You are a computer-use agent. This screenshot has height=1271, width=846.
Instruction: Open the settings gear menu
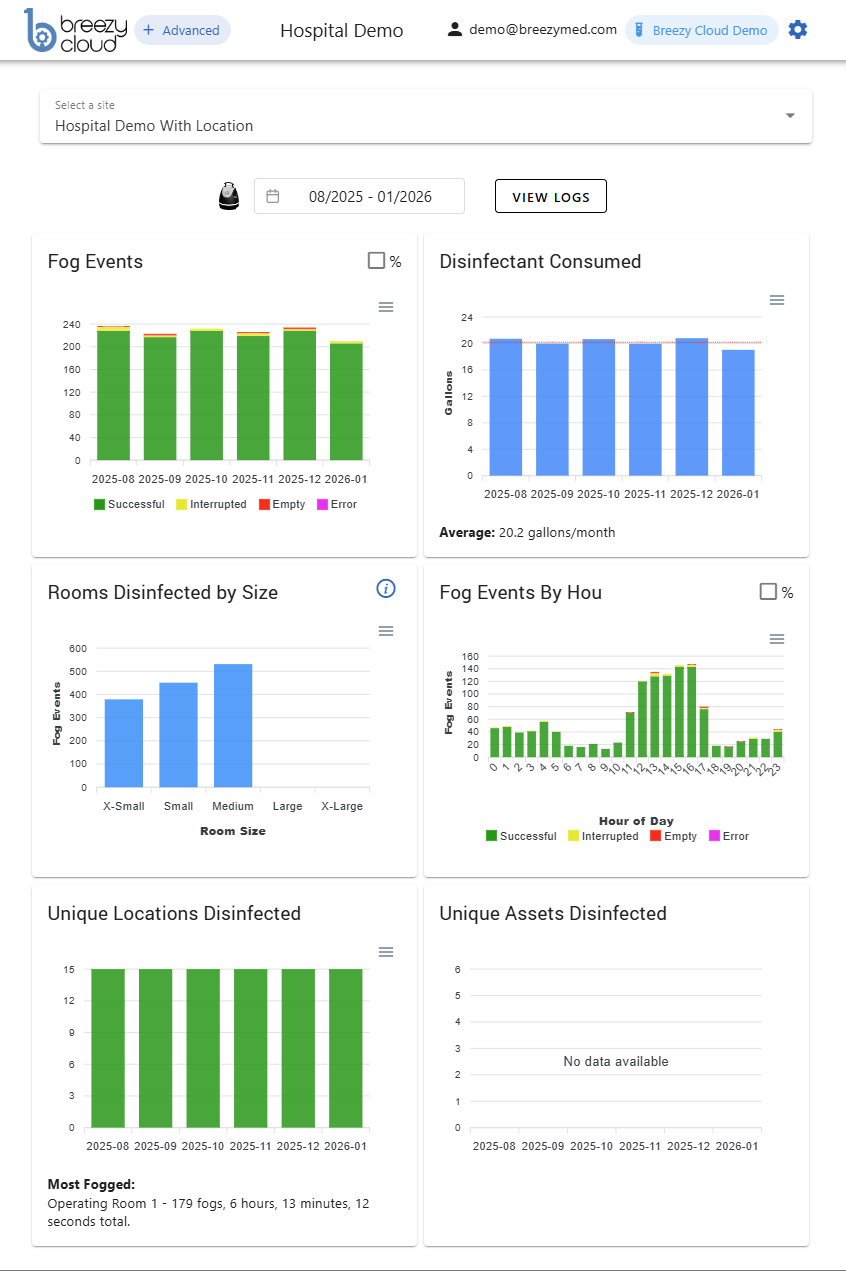coord(798,29)
